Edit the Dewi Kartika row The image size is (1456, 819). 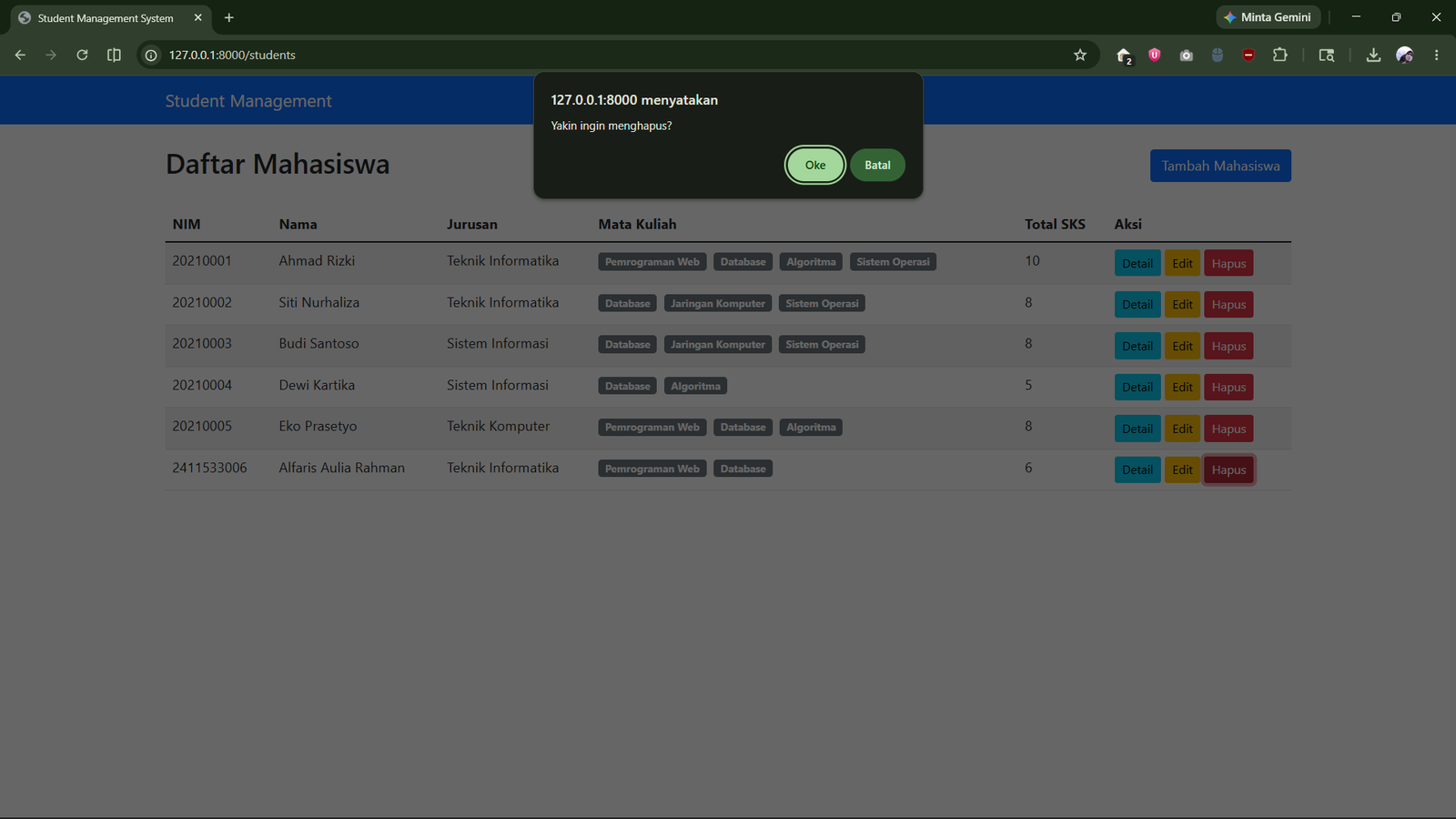point(1182,387)
